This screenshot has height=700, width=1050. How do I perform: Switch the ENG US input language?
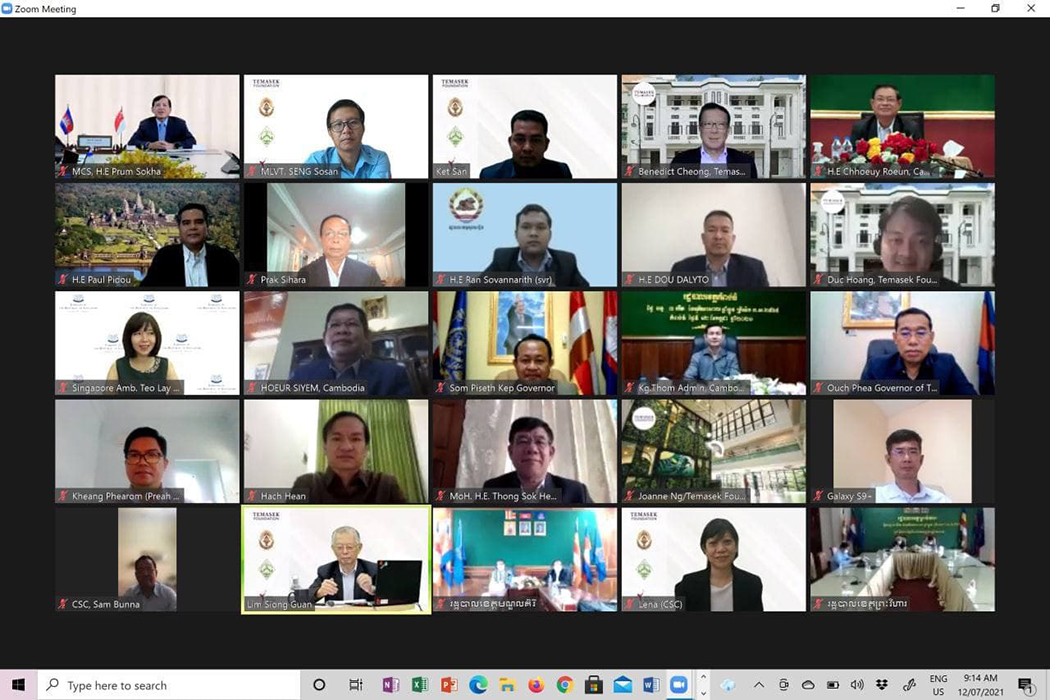(938, 685)
